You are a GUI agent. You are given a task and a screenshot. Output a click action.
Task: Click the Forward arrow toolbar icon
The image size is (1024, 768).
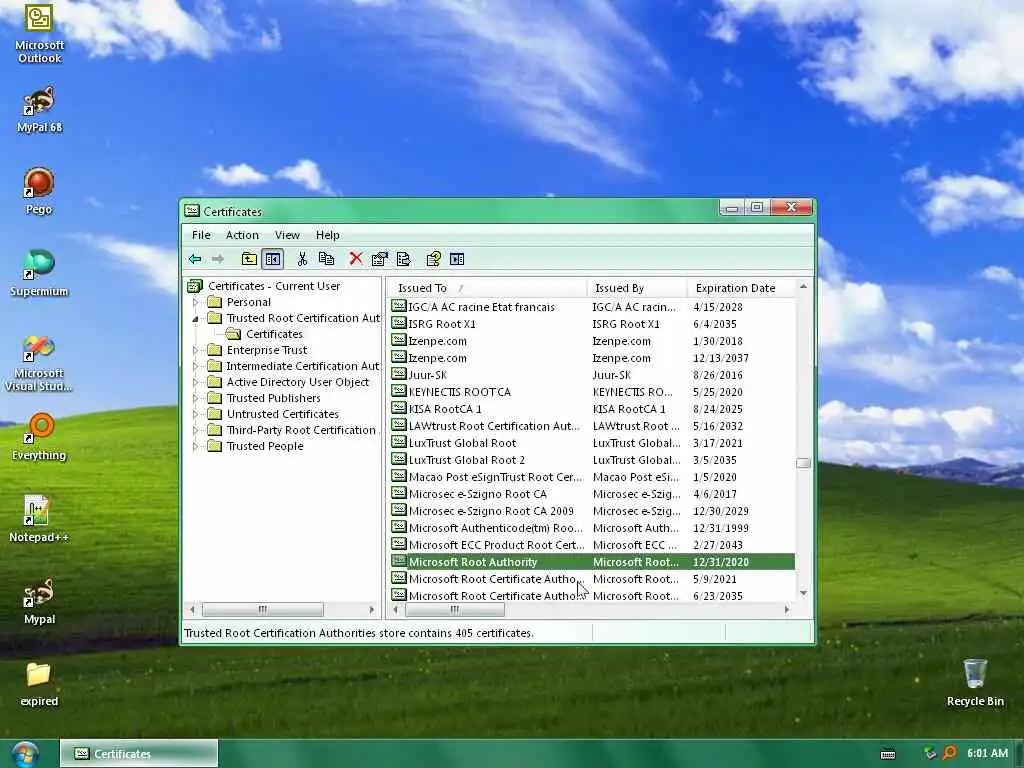click(218, 259)
